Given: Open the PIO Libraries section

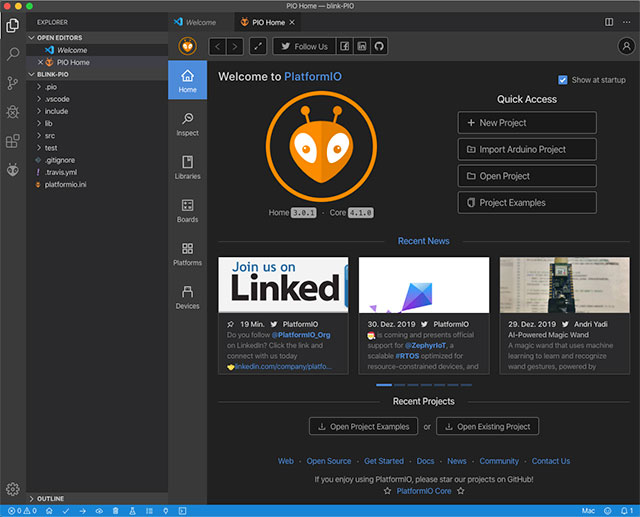Looking at the screenshot, I should [x=187, y=167].
